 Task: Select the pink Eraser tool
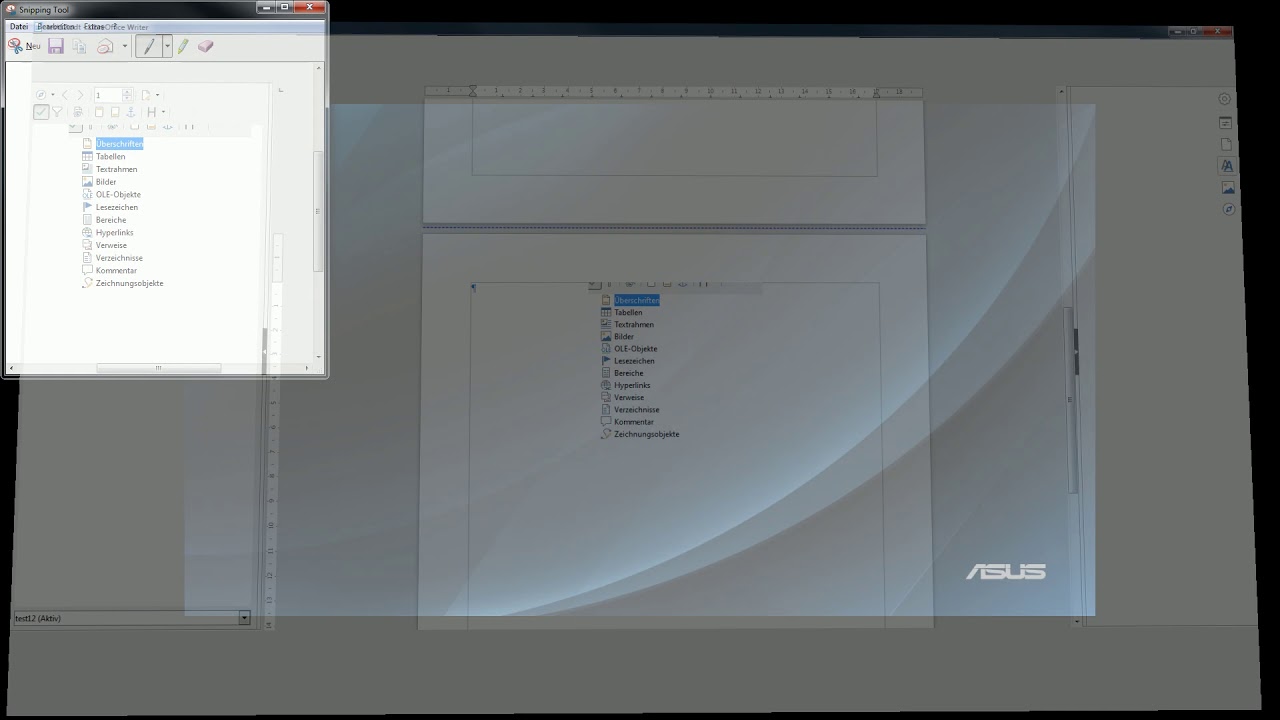click(205, 46)
